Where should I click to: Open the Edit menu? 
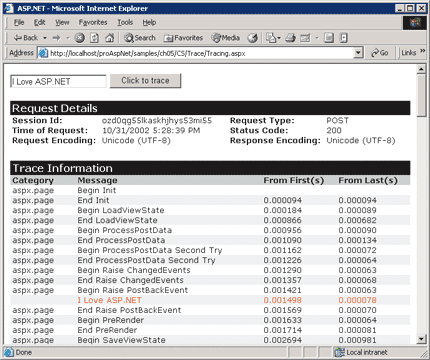click(x=39, y=22)
